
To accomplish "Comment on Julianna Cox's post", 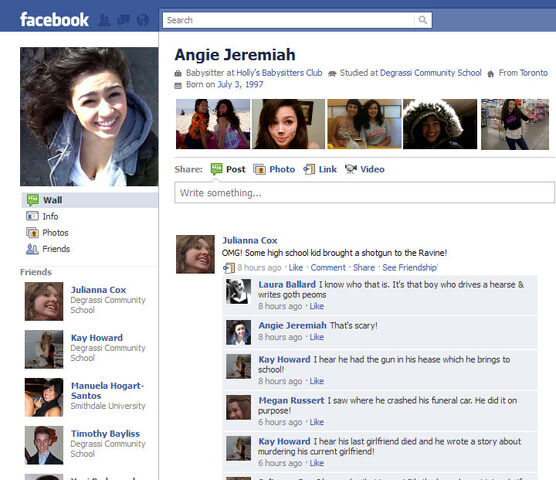I will (328, 268).
